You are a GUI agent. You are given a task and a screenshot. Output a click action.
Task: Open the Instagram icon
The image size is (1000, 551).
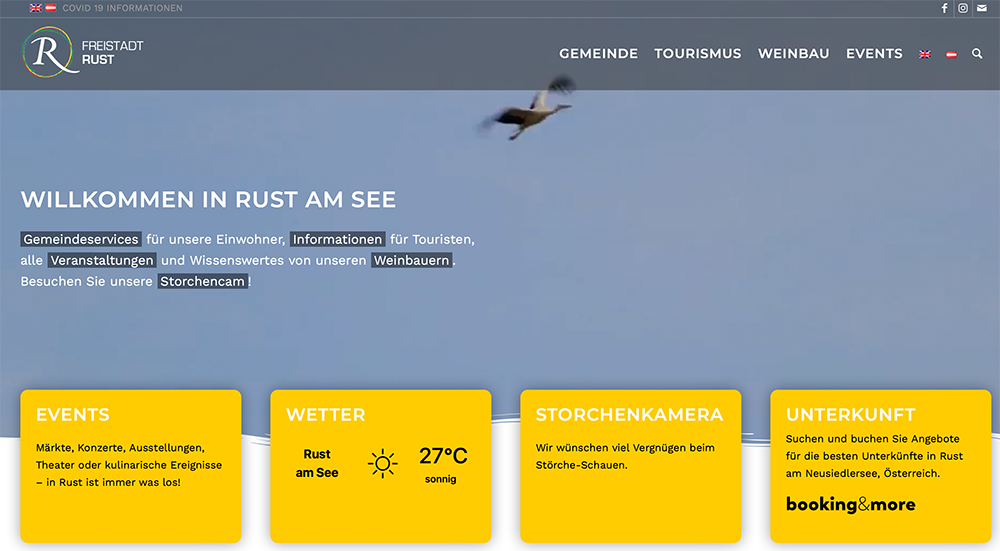tap(963, 8)
